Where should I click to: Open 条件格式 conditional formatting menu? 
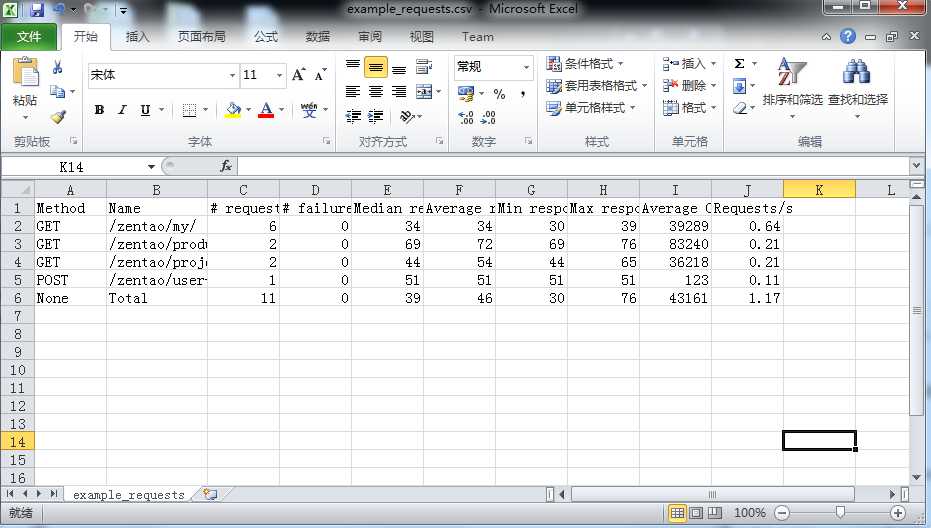(x=584, y=64)
